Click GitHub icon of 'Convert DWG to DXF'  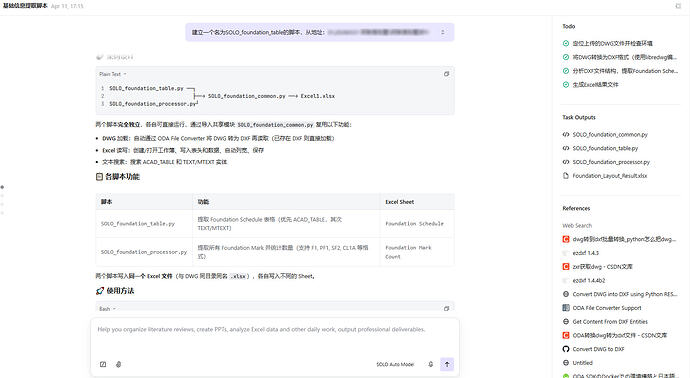tap(566, 349)
